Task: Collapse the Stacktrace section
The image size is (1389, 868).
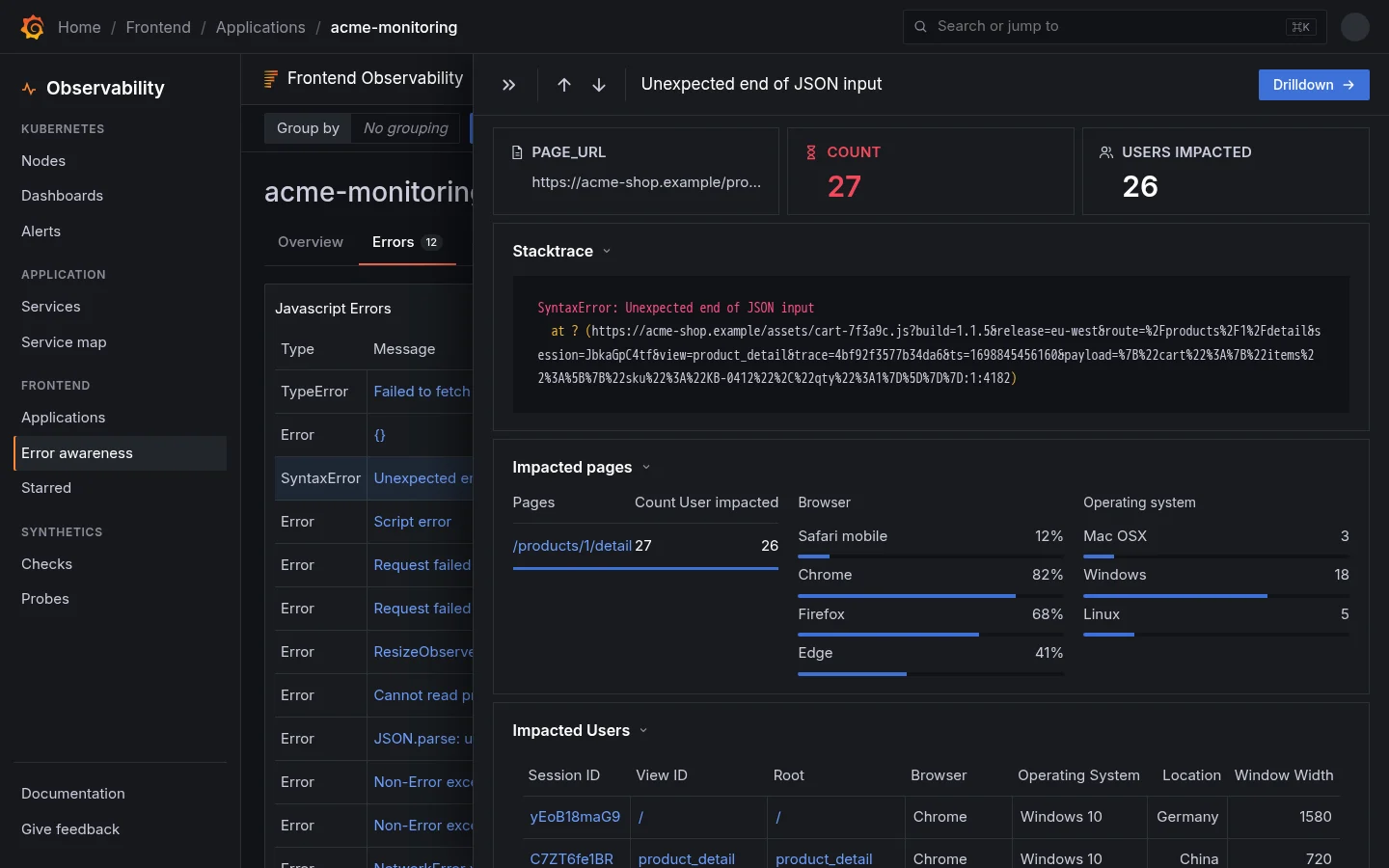Action: [607, 252]
